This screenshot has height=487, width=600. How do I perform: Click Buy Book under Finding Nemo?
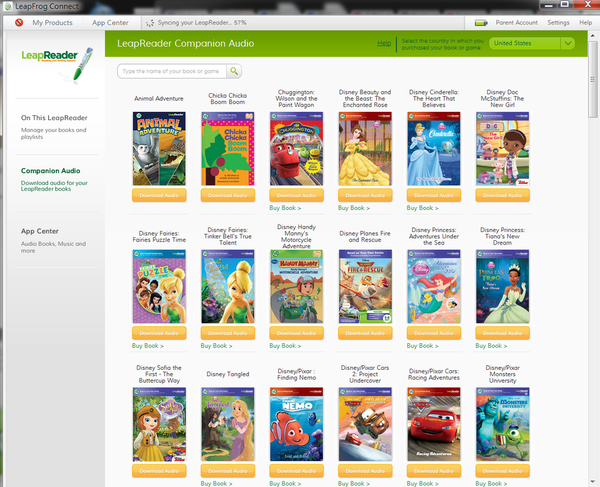tap(285, 484)
